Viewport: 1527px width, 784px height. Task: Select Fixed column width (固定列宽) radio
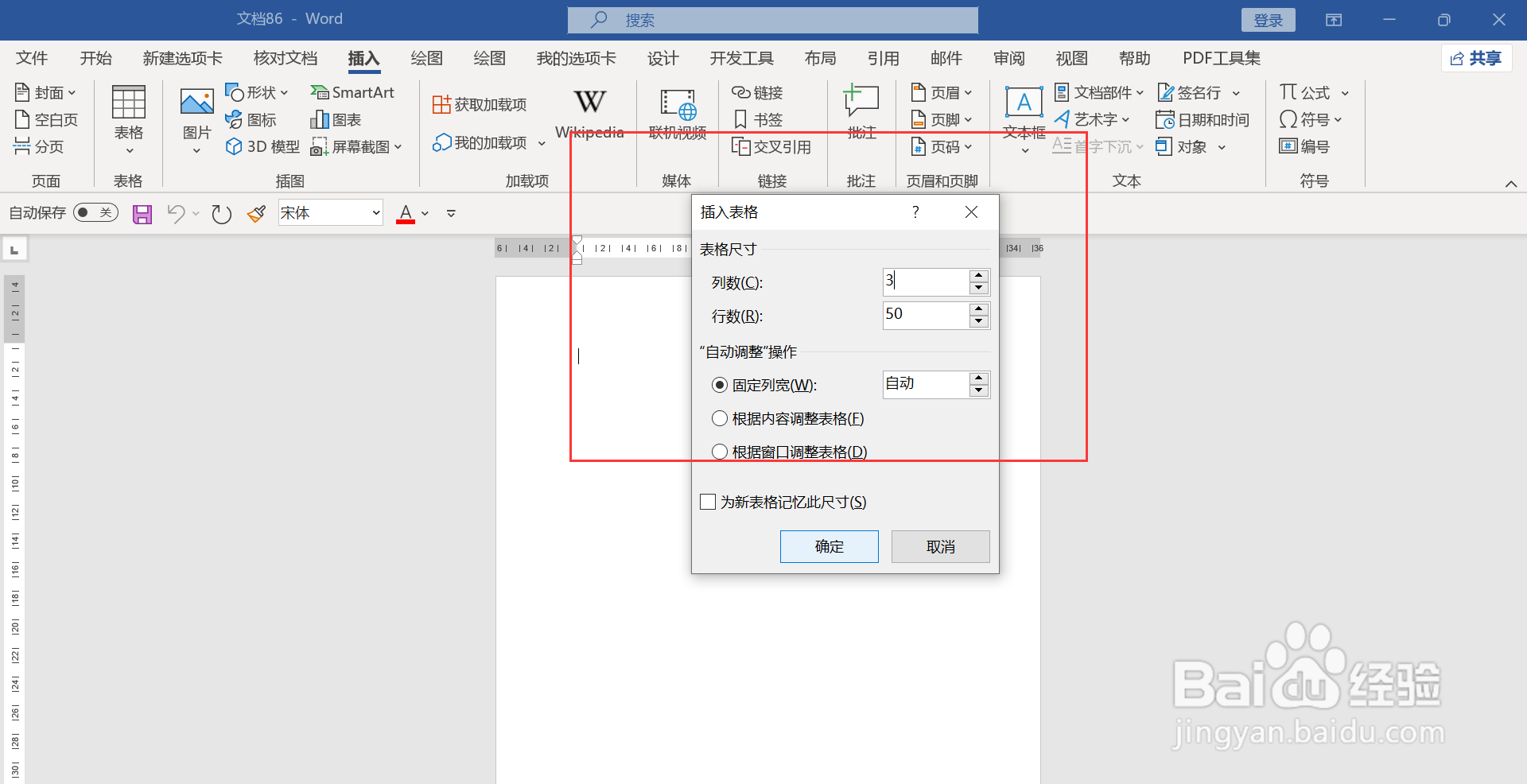tap(720, 386)
